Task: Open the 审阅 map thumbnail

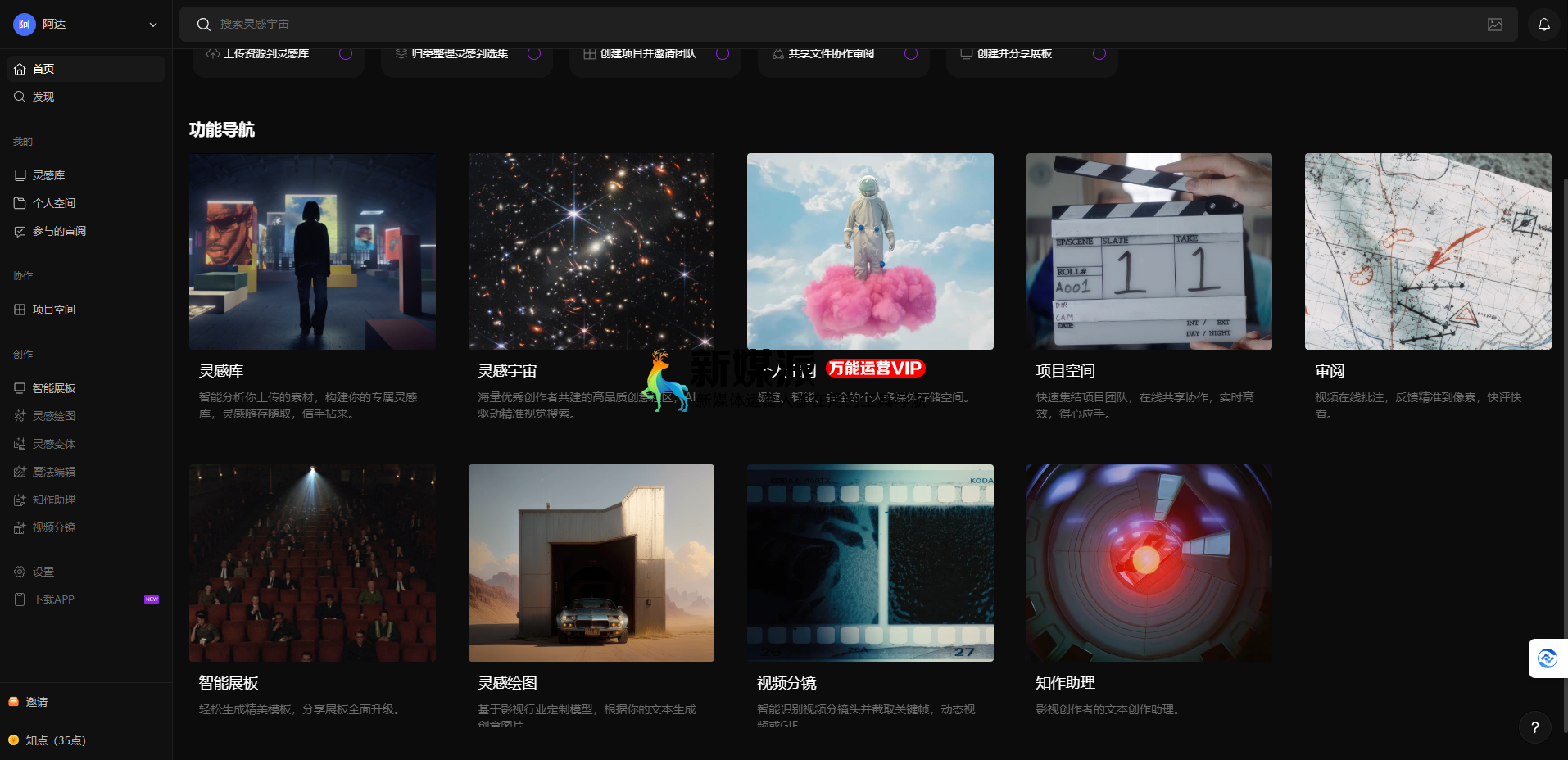Action: tap(1428, 251)
